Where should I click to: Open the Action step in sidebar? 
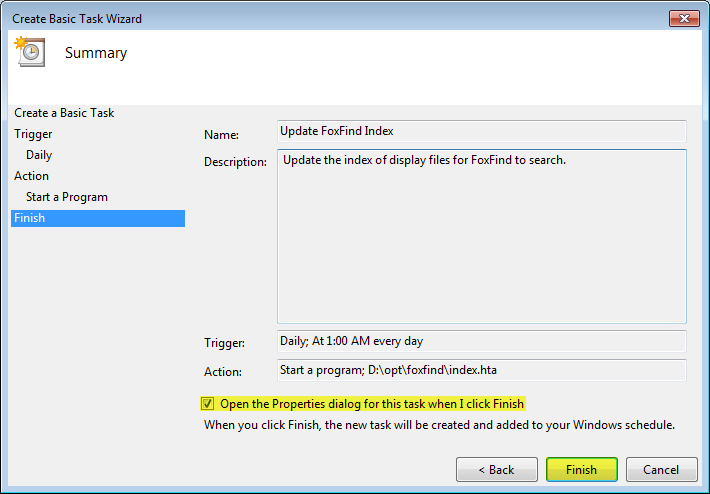point(31,176)
